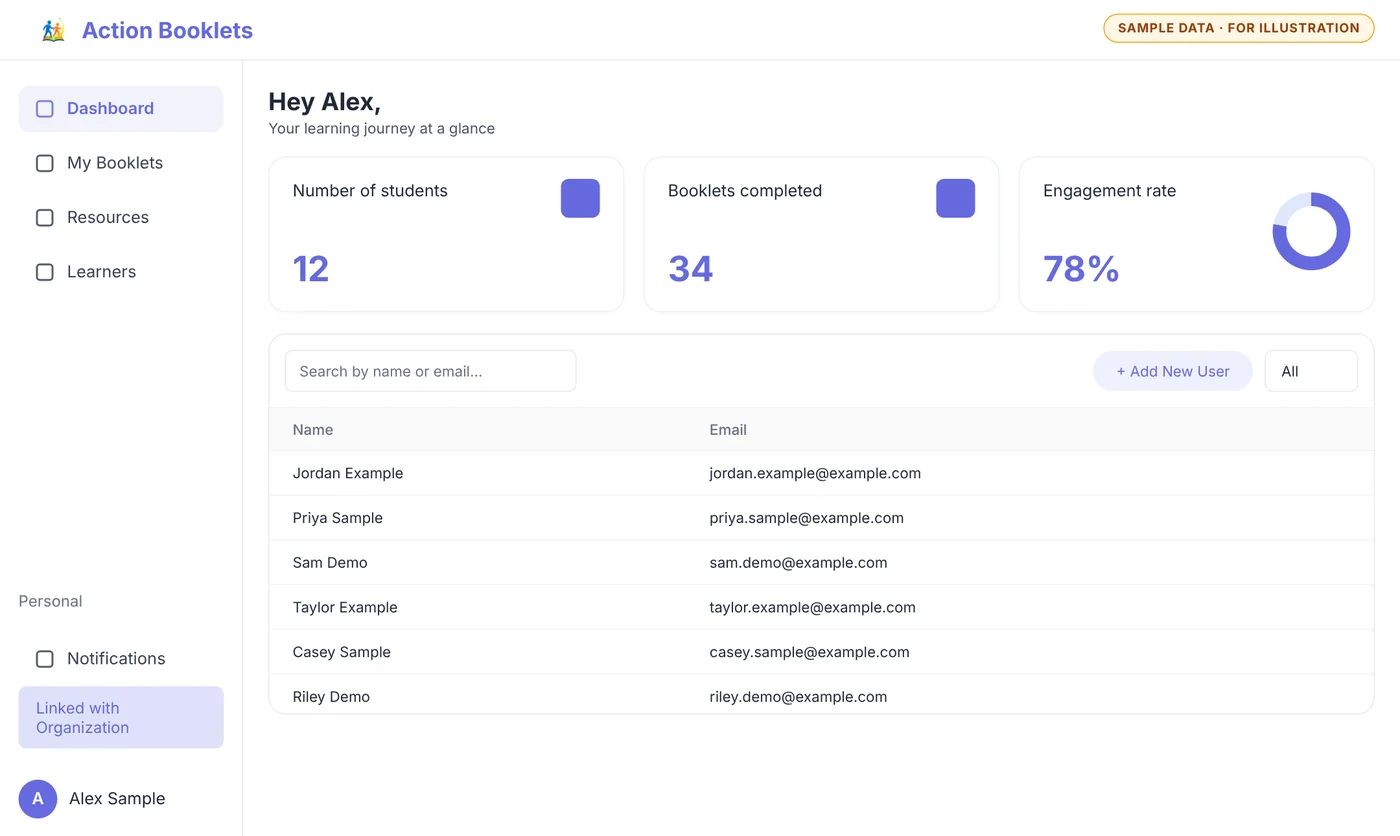Click the email jordan.example@example.com
This screenshot has height=836, width=1400.
click(815, 474)
